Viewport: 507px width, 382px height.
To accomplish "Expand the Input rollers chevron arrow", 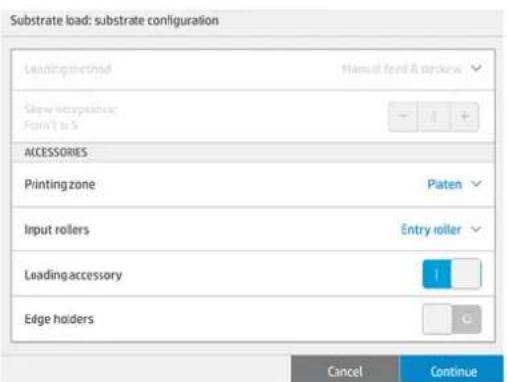I will pos(476,229).
